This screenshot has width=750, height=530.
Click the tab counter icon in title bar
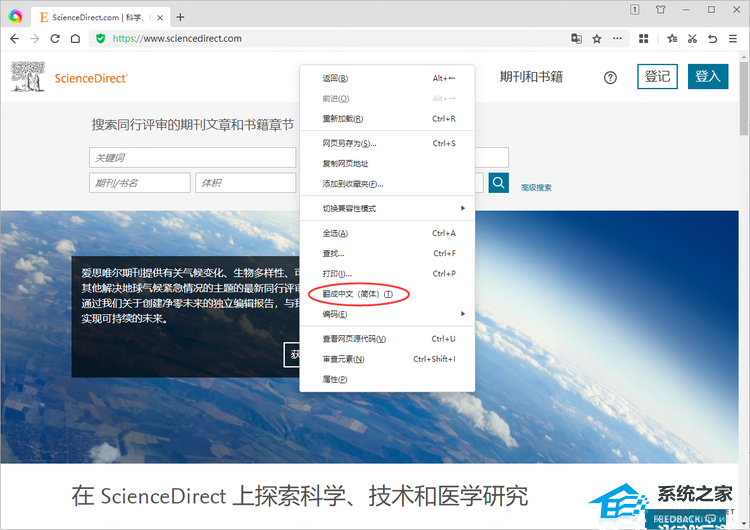point(635,10)
